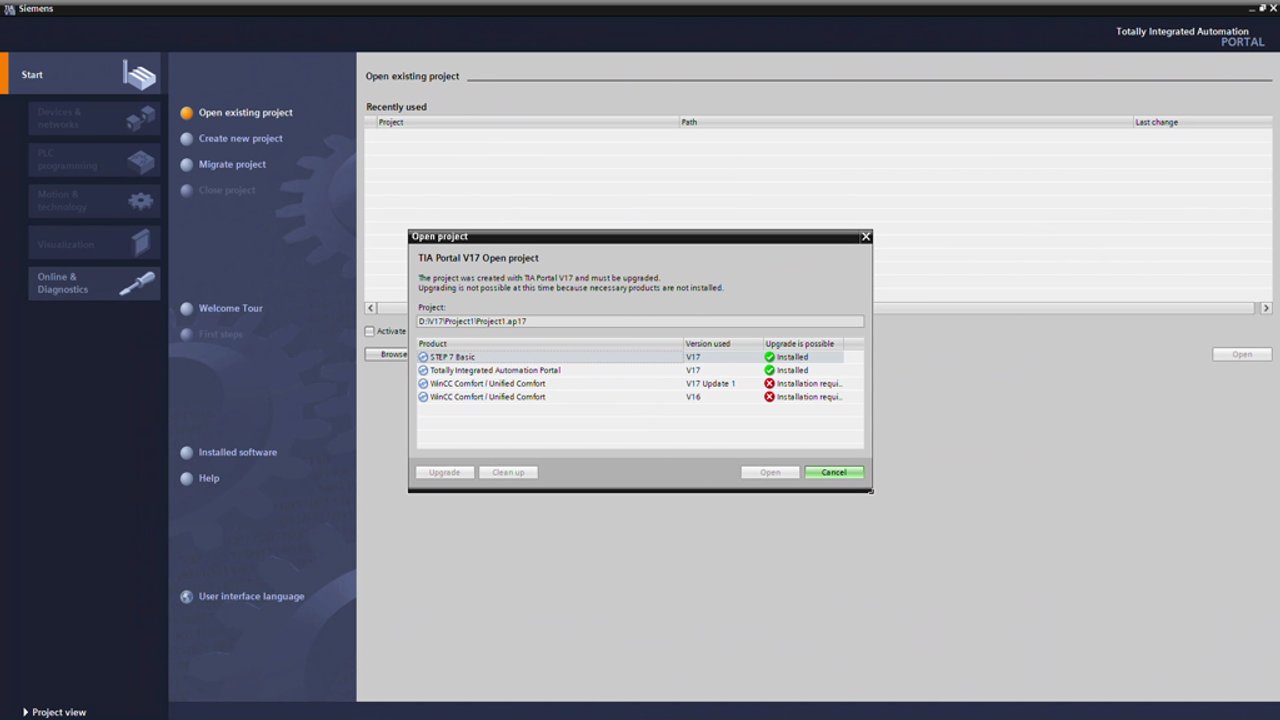The height and width of the screenshot is (720, 1280).
Task: Click the left scroll arrow of recent list
Action: coord(371,308)
